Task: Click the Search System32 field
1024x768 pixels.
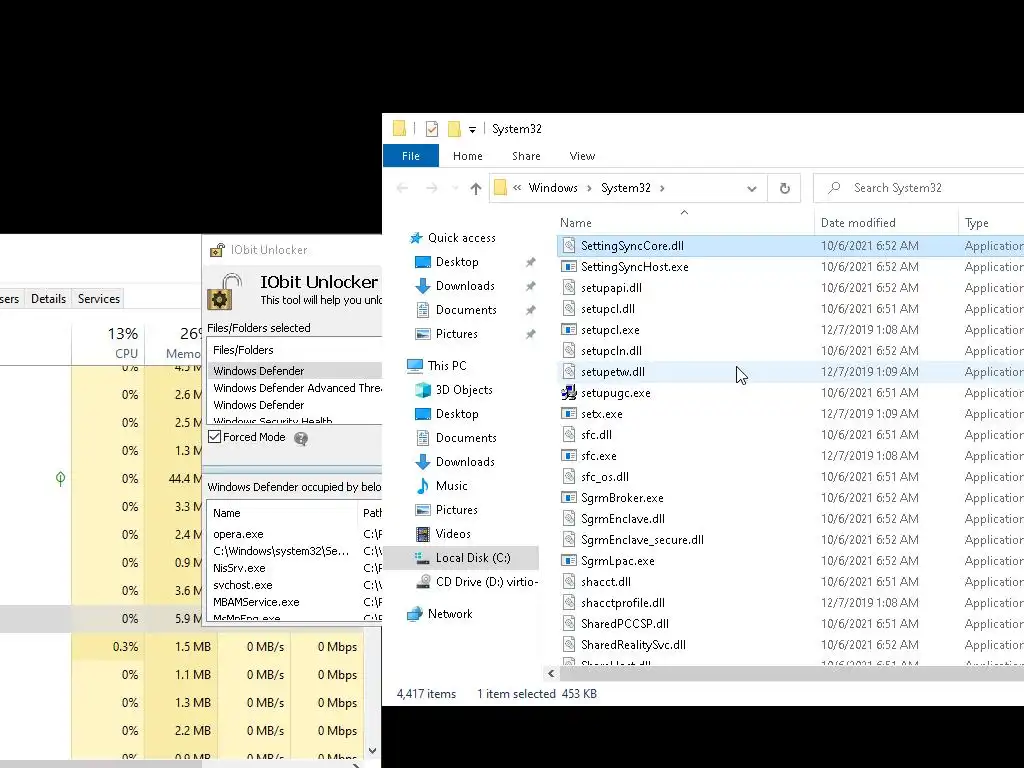Action: 920,188
